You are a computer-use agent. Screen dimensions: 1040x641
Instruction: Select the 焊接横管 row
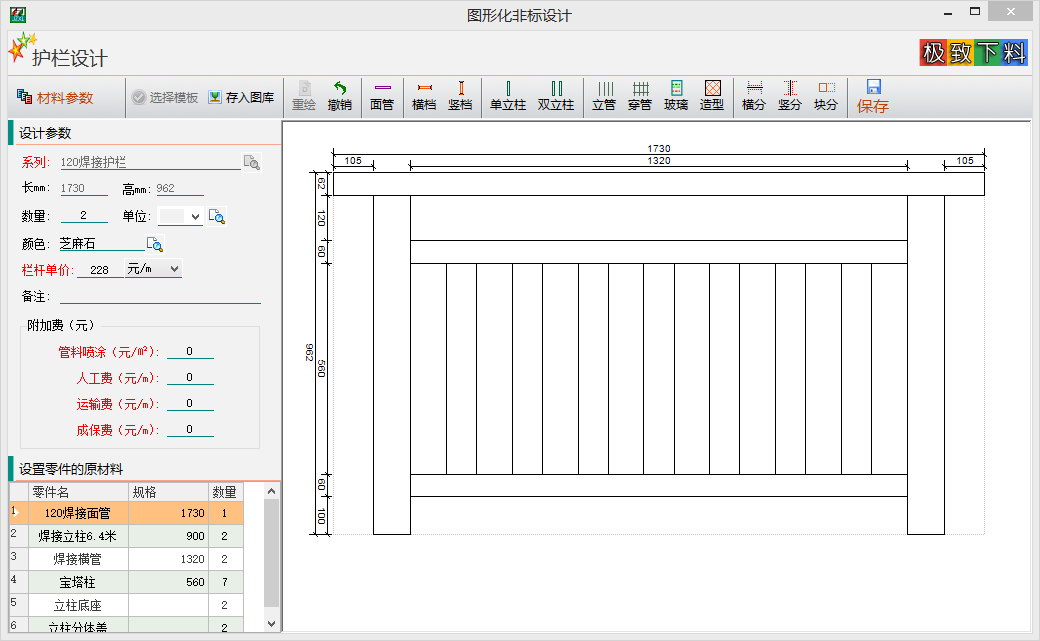pyautogui.click(x=127, y=559)
